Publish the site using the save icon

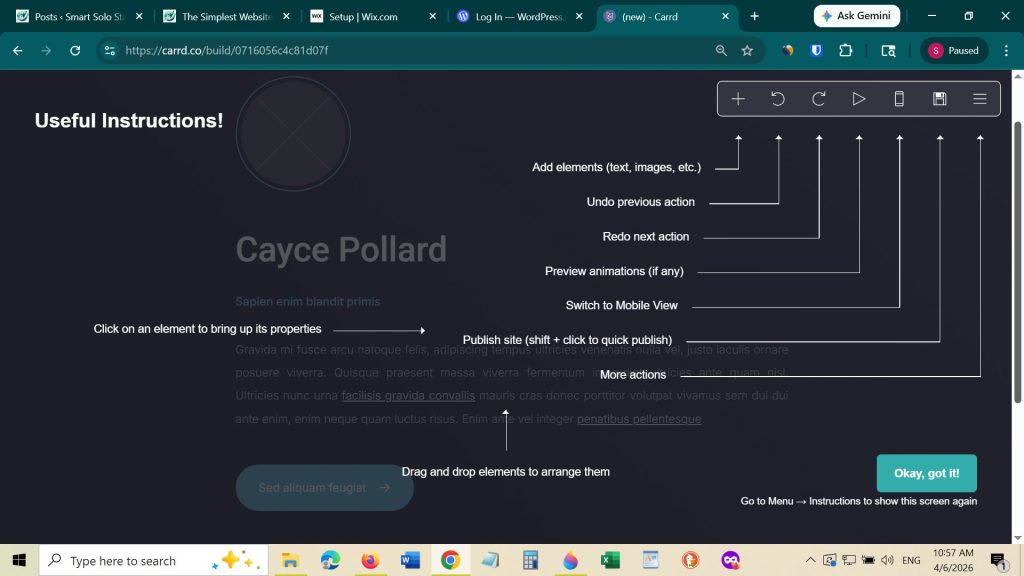pos(938,98)
